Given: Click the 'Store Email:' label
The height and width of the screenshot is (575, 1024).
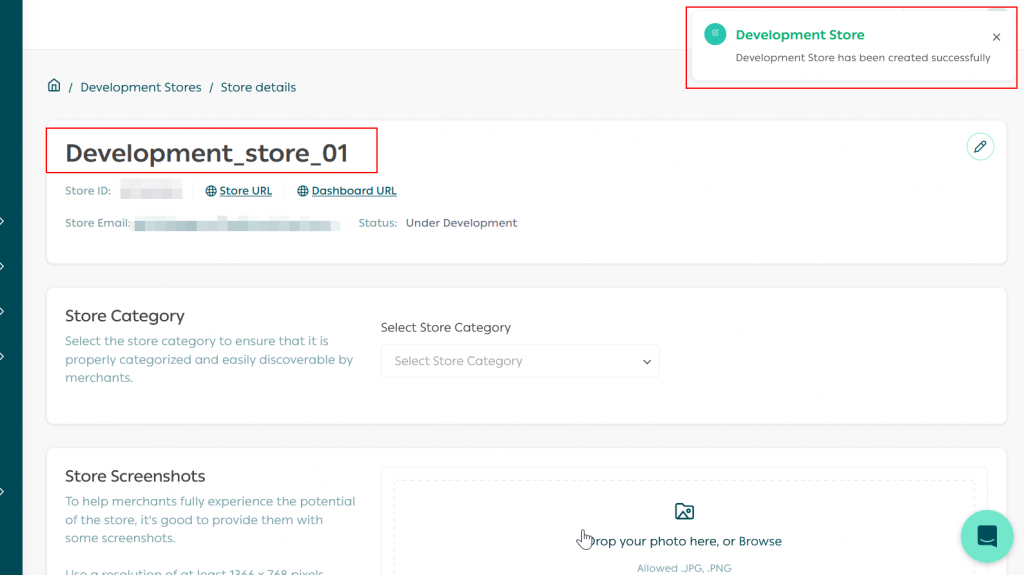Looking at the screenshot, I should click(98, 223).
